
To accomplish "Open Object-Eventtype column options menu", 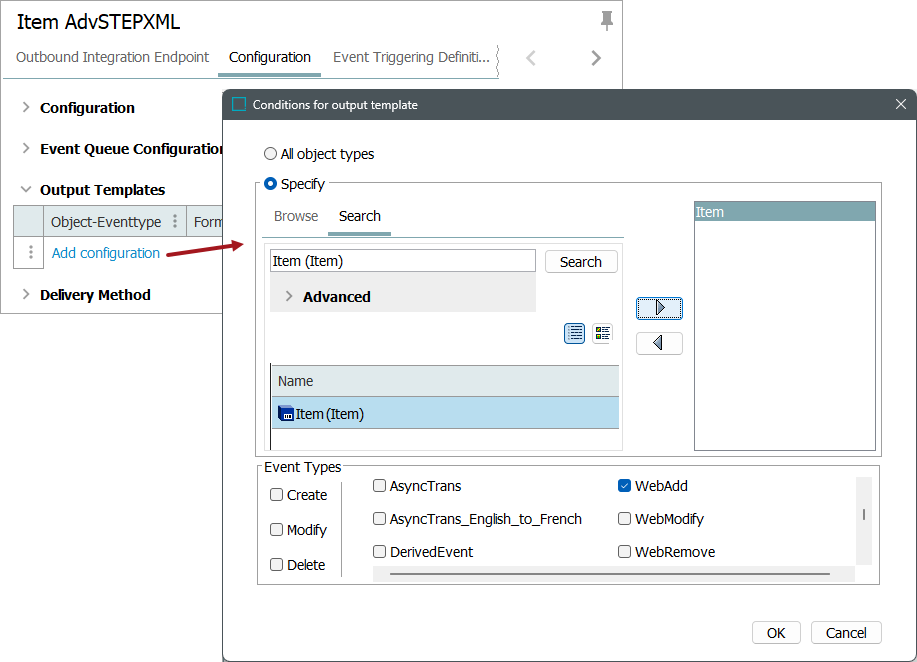I will click(175, 222).
